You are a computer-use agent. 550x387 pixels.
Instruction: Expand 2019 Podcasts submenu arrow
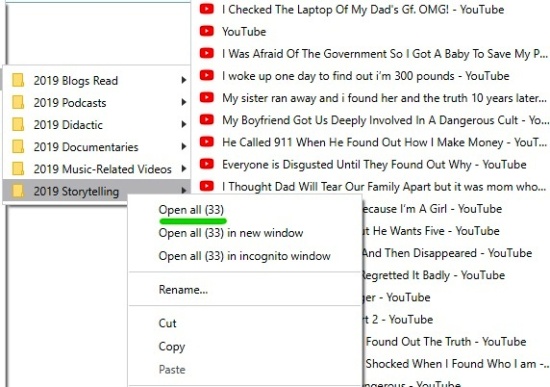click(x=183, y=102)
